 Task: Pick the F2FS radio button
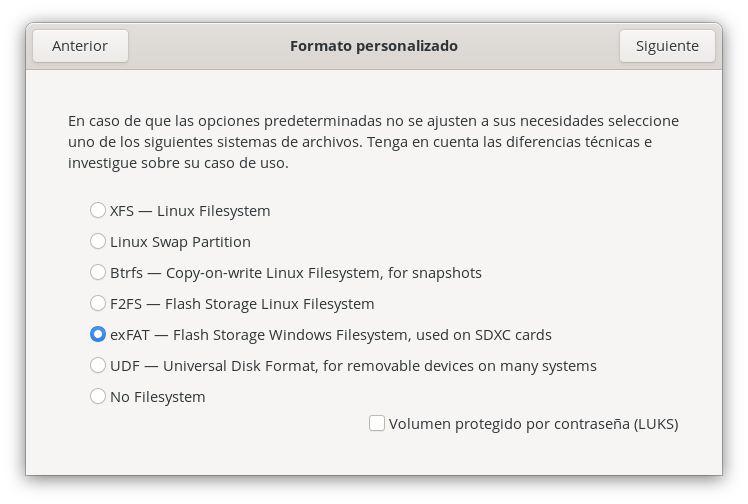coord(98,303)
